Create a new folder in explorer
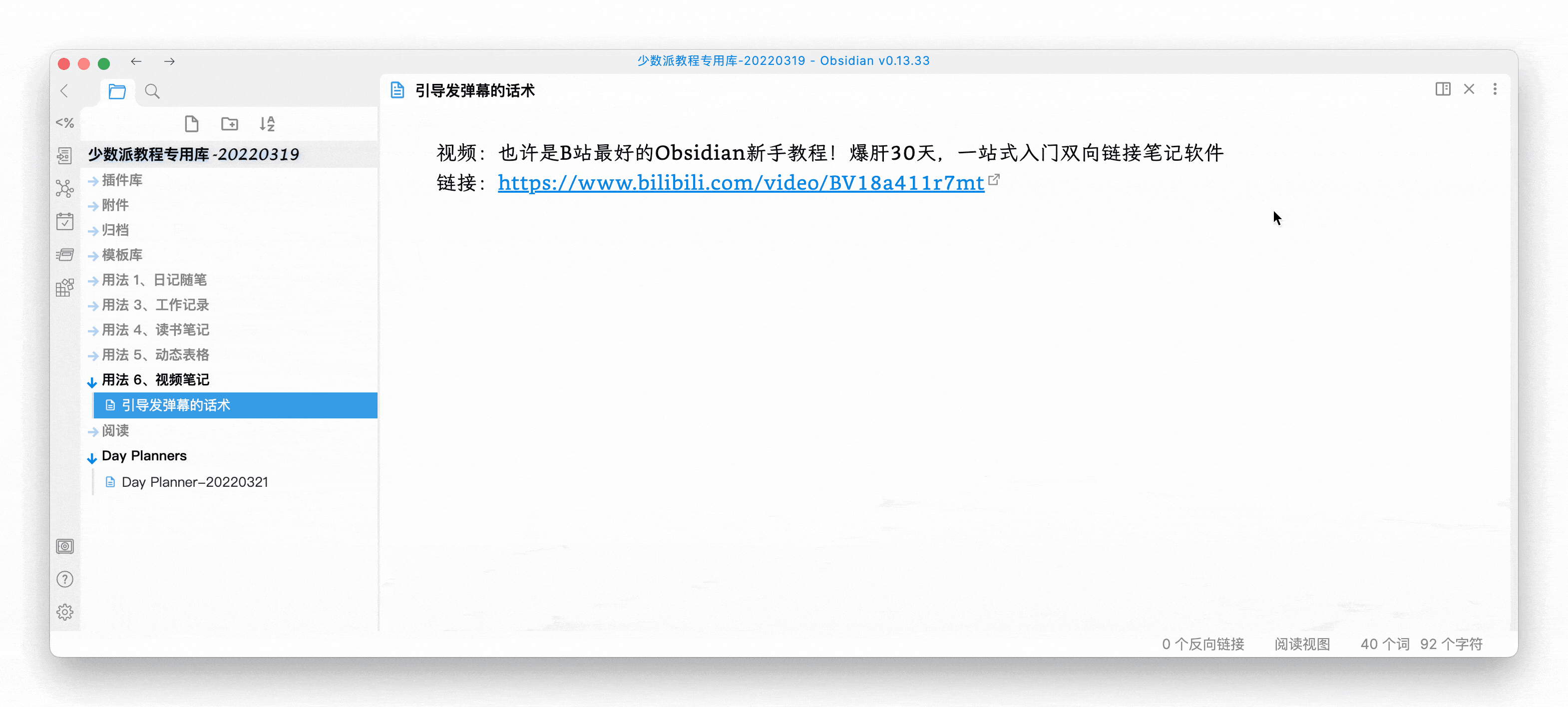The width and height of the screenshot is (1568, 707). [230, 124]
